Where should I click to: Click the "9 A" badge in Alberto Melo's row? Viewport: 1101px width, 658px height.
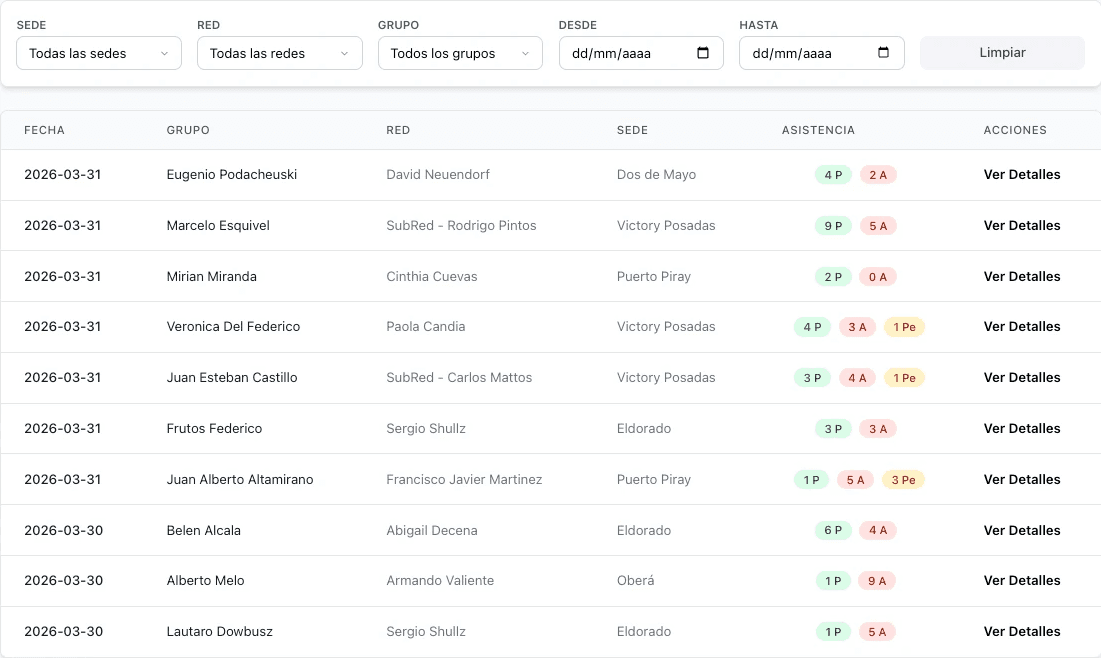click(x=878, y=580)
